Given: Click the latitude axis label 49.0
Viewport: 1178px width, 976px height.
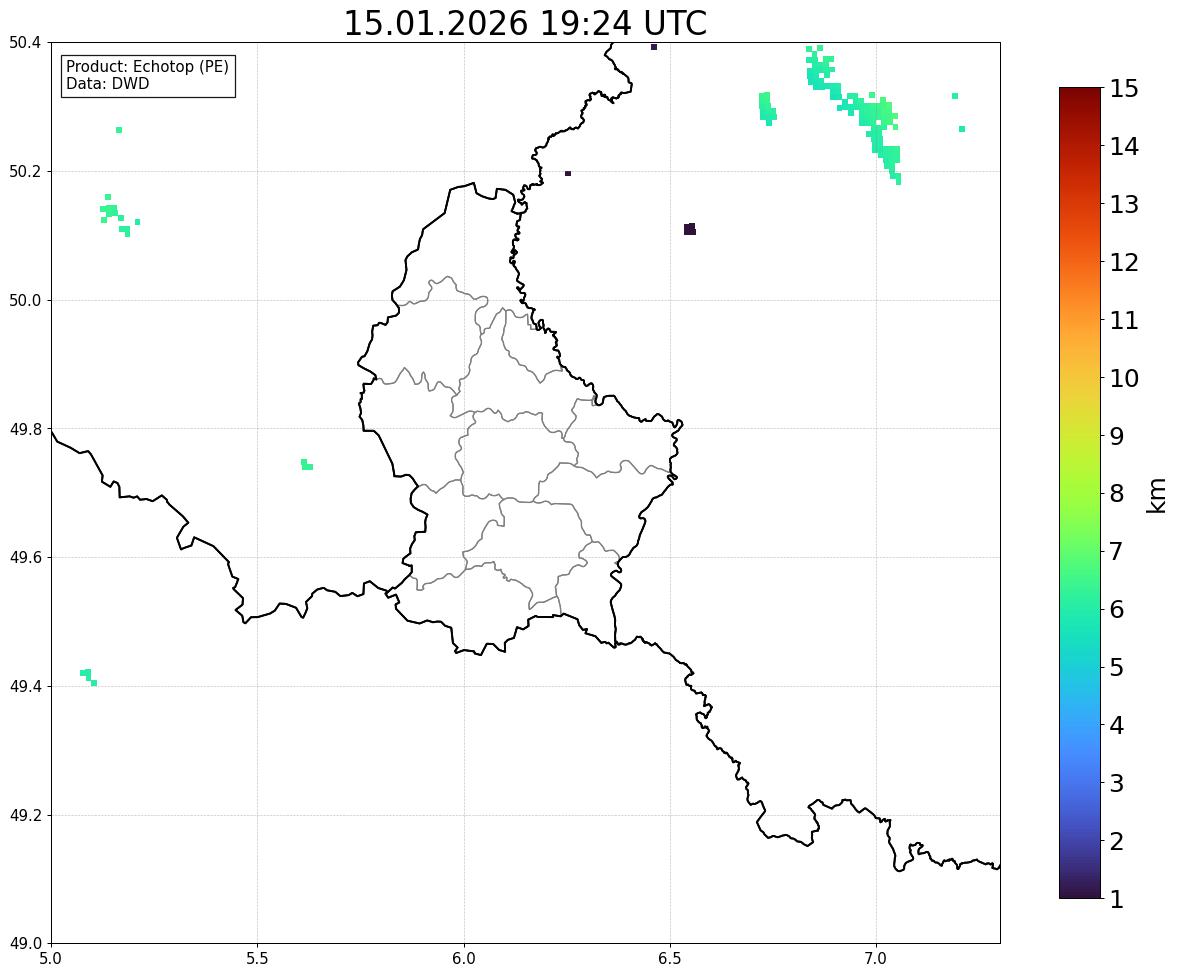Looking at the screenshot, I should point(26,944).
